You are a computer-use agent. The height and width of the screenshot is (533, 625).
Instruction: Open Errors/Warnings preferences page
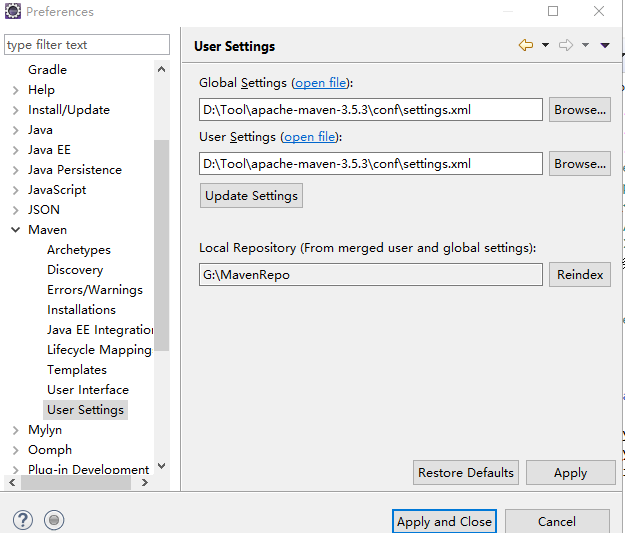point(95,290)
